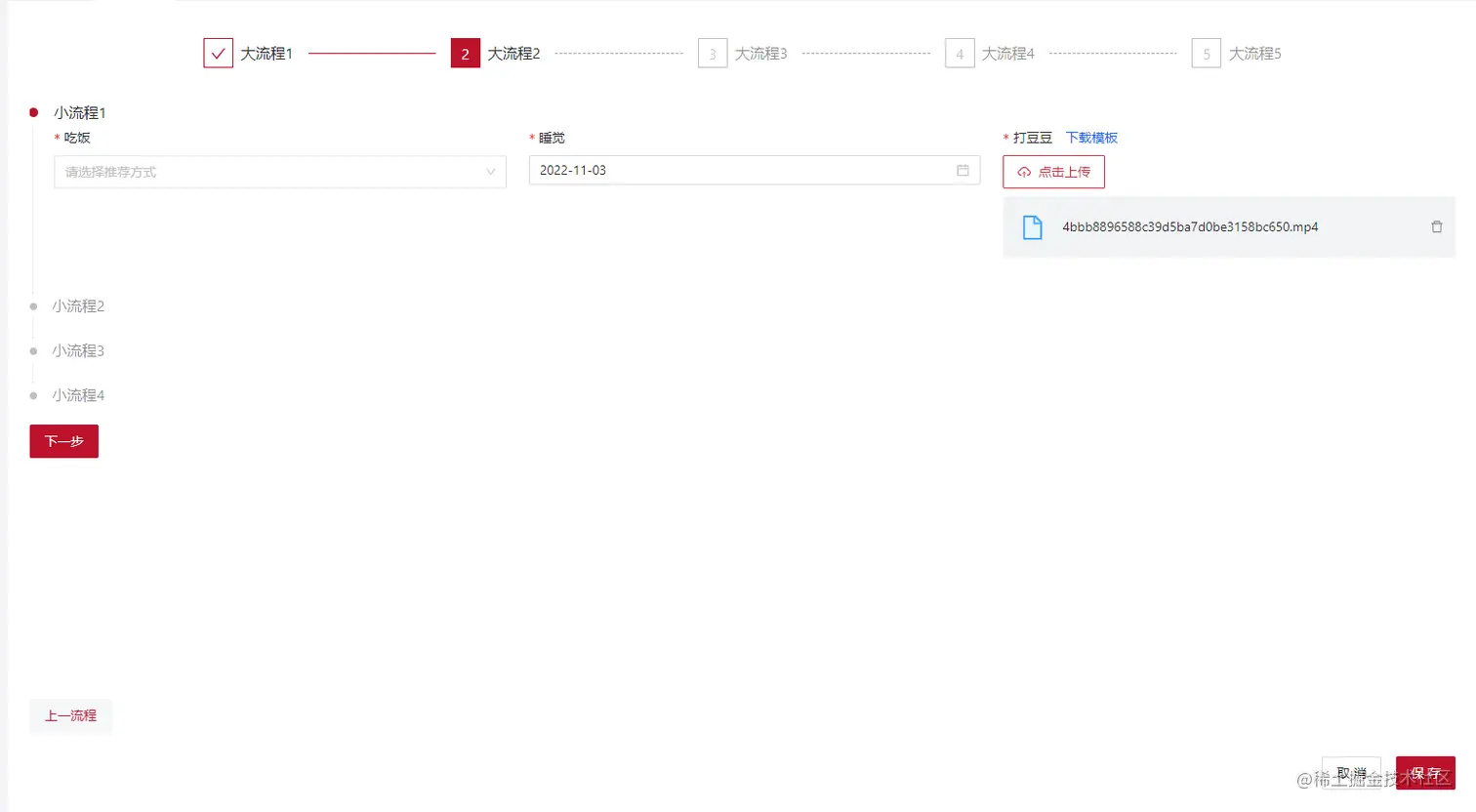The image size is (1476, 812).
Task: Select the 大流程2 step label
Action: click(513, 54)
